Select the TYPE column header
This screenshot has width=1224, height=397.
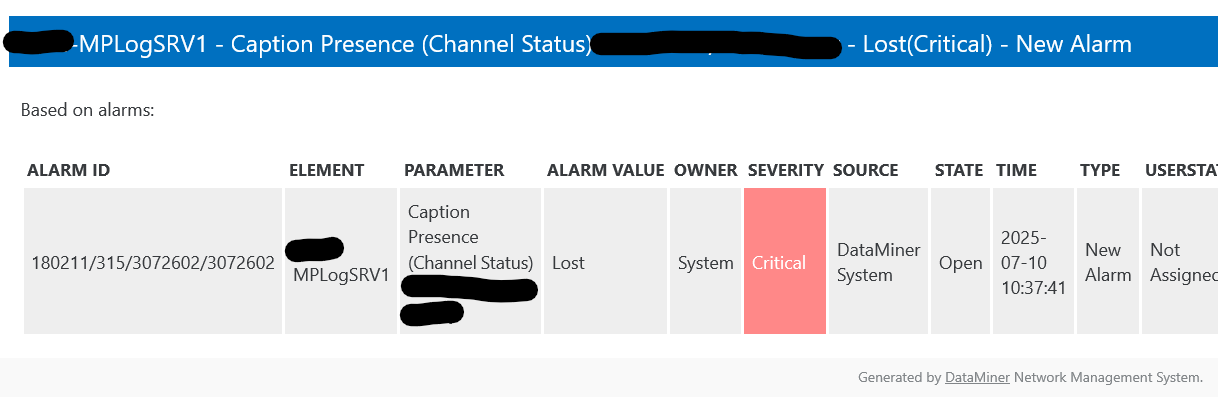[x=1100, y=170]
